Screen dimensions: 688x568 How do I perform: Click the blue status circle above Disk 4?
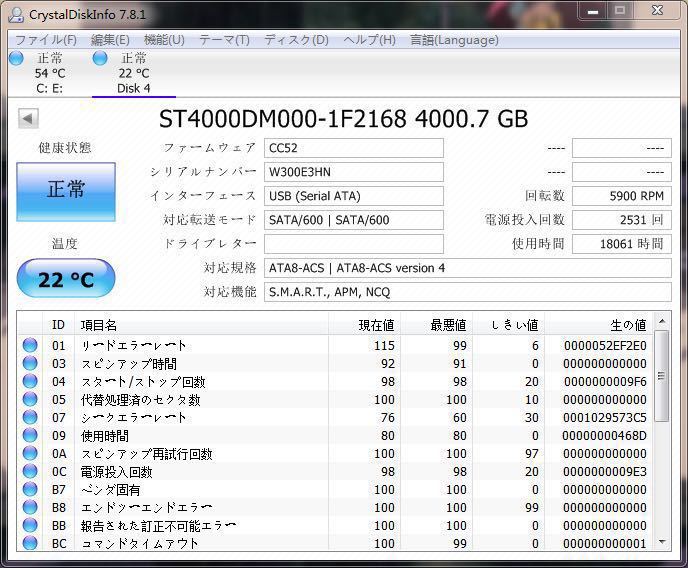100,58
